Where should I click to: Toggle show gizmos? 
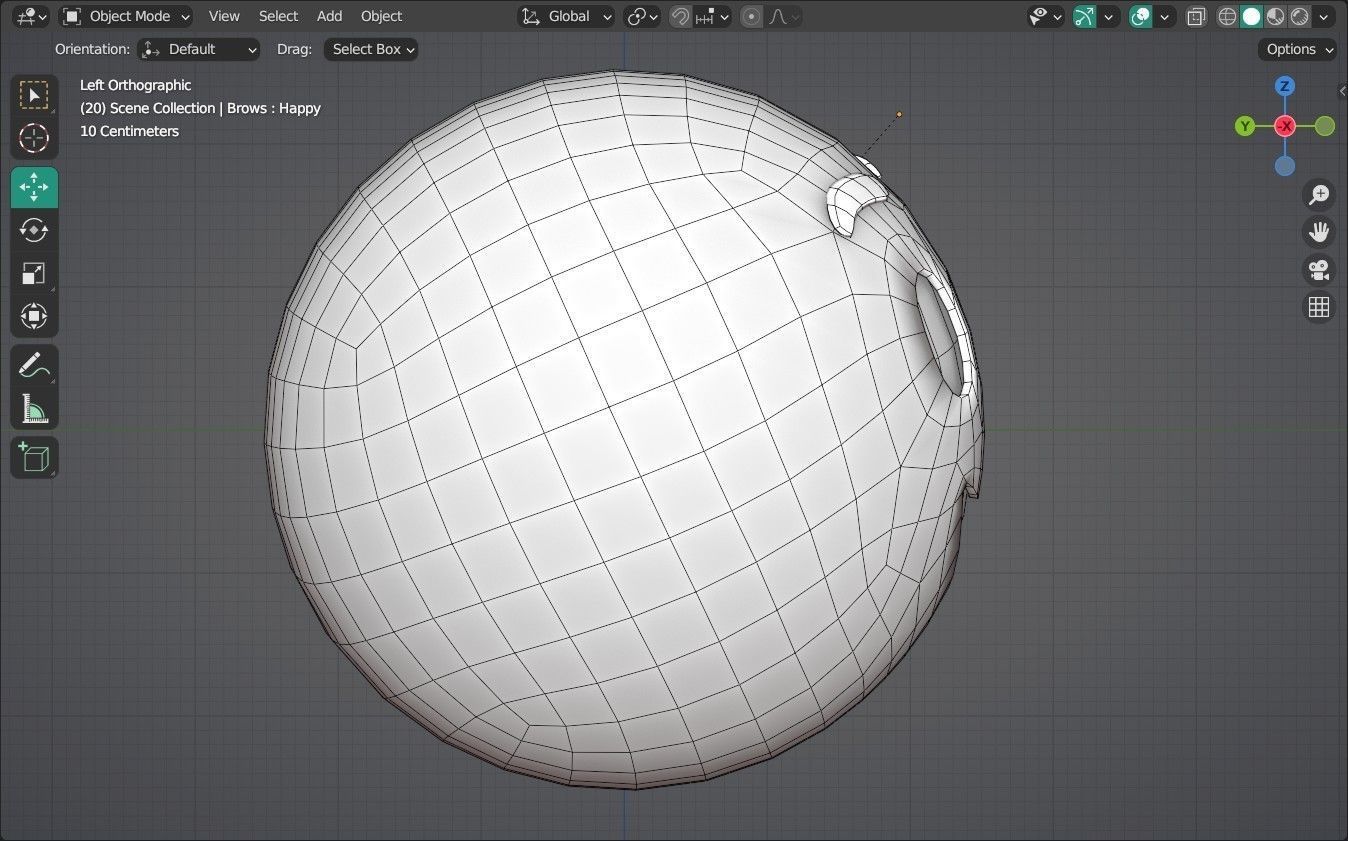(x=1084, y=16)
